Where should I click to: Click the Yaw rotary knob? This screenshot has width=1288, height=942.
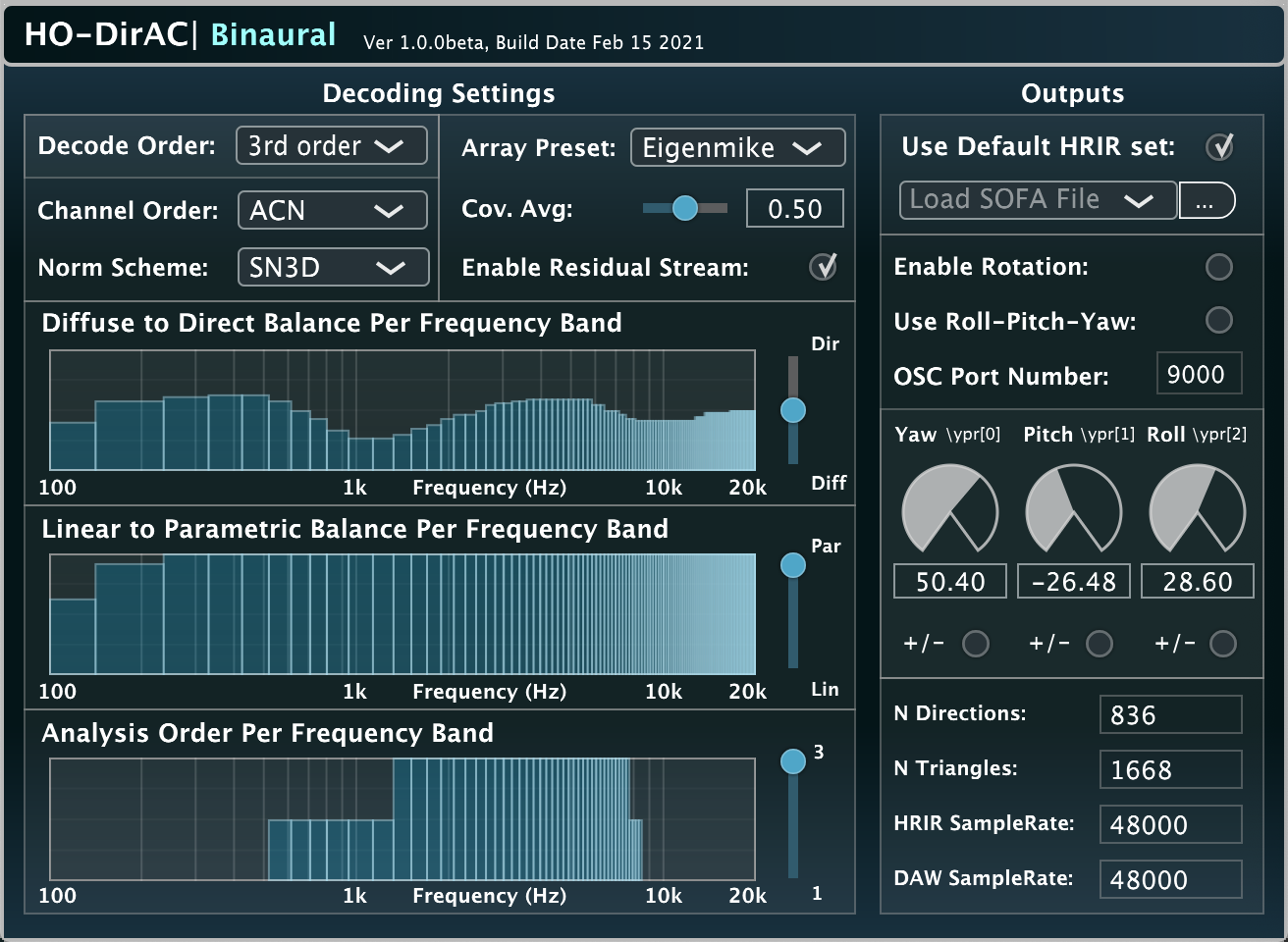pos(949,512)
